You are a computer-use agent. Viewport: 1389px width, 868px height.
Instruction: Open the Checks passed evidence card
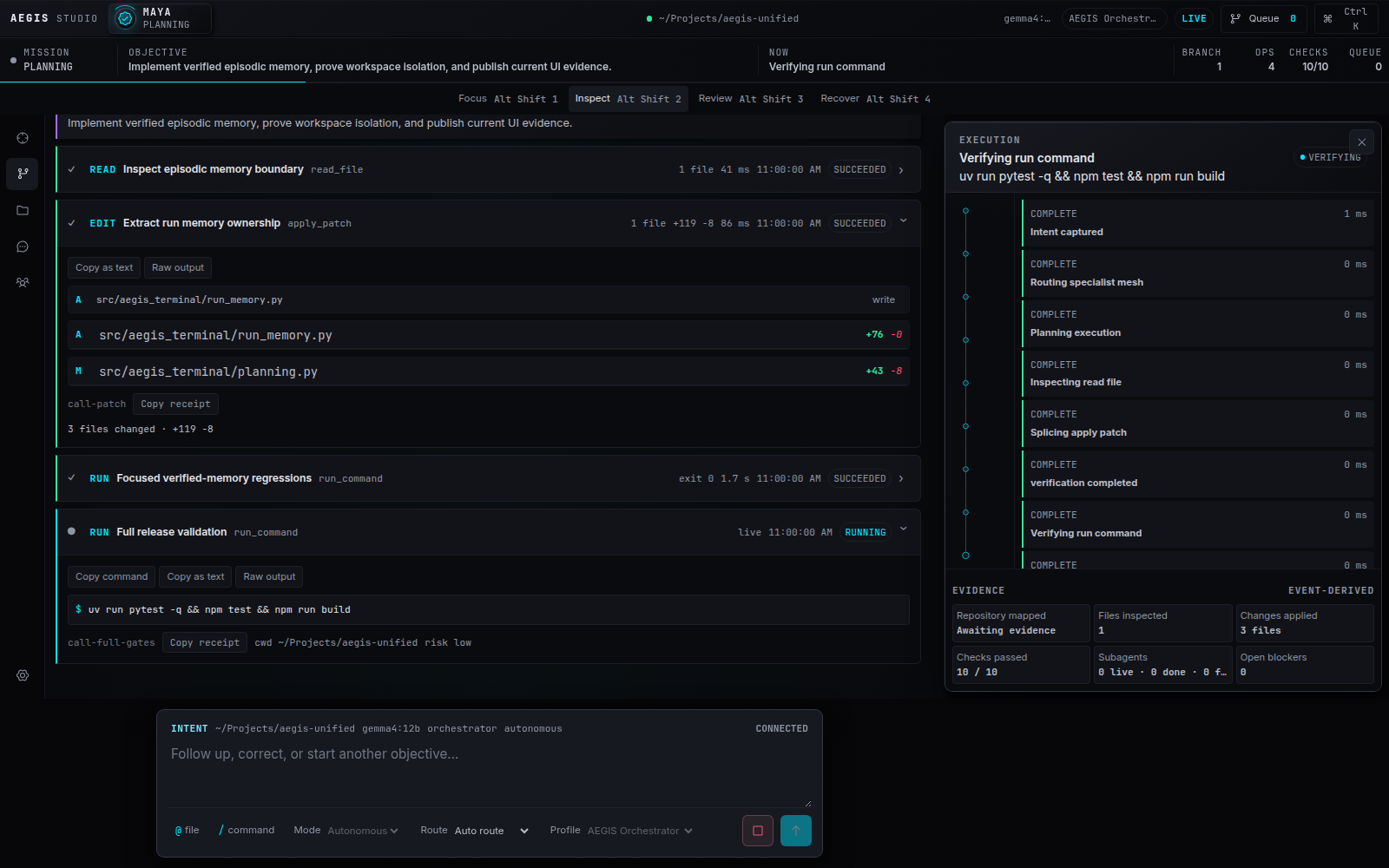coord(1021,665)
